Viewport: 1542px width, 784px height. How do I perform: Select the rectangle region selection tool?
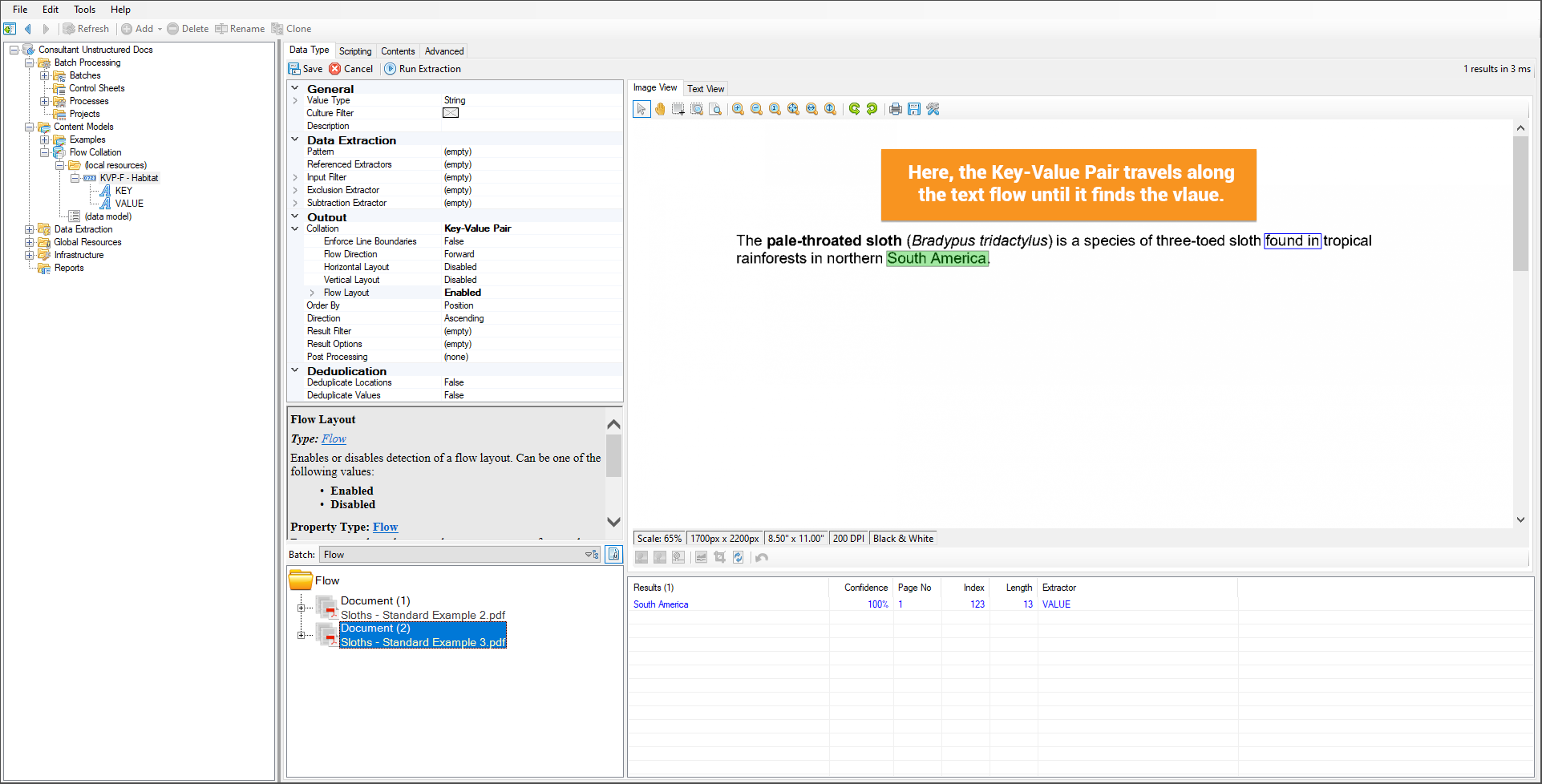pyautogui.click(x=678, y=109)
